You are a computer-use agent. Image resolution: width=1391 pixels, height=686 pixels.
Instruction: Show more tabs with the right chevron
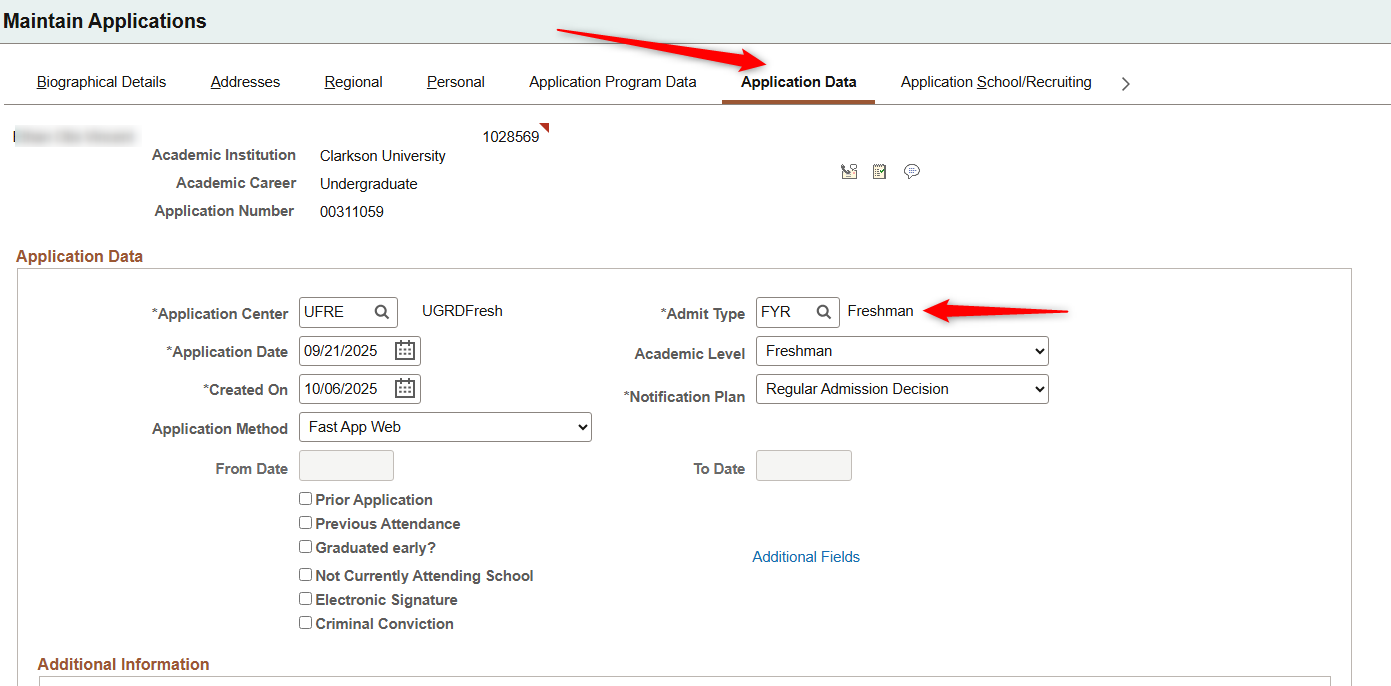pos(1125,84)
